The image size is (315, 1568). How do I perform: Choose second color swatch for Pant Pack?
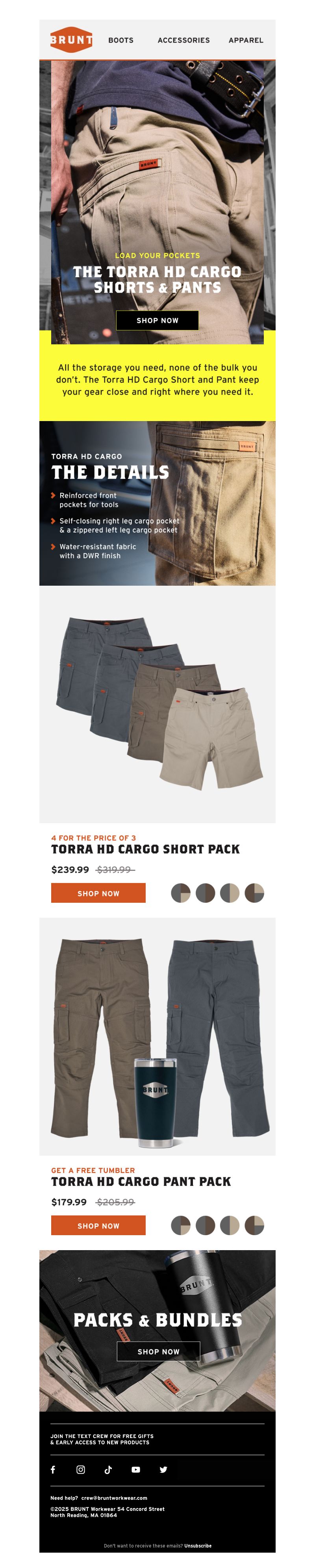[x=206, y=1225]
